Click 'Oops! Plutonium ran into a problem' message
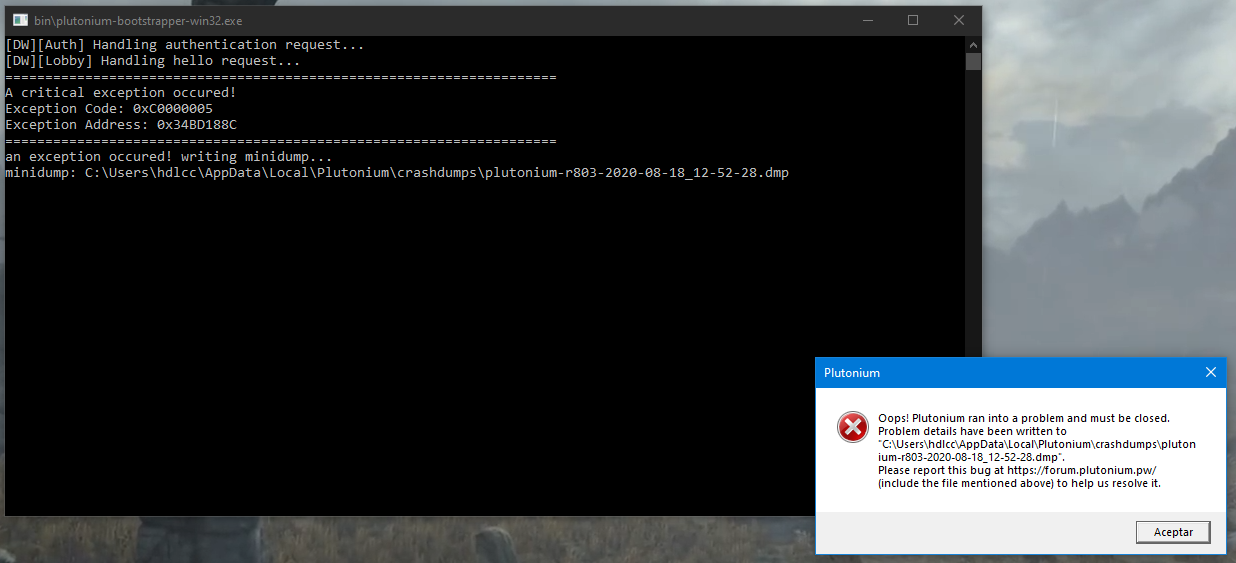This screenshot has height=563, width=1236. (x=1024, y=418)
